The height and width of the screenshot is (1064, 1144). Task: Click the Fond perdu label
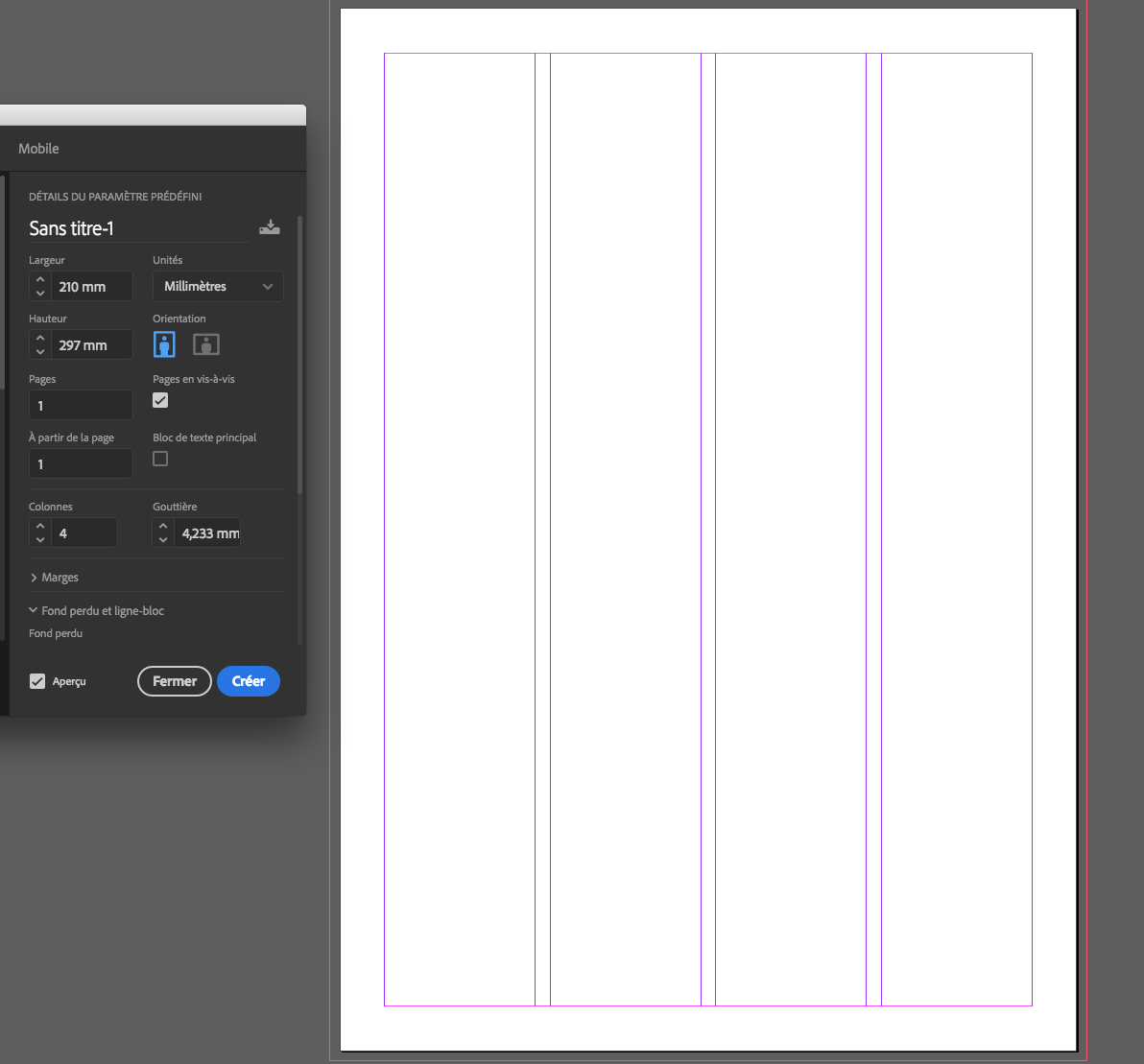[x=56, y=634]
